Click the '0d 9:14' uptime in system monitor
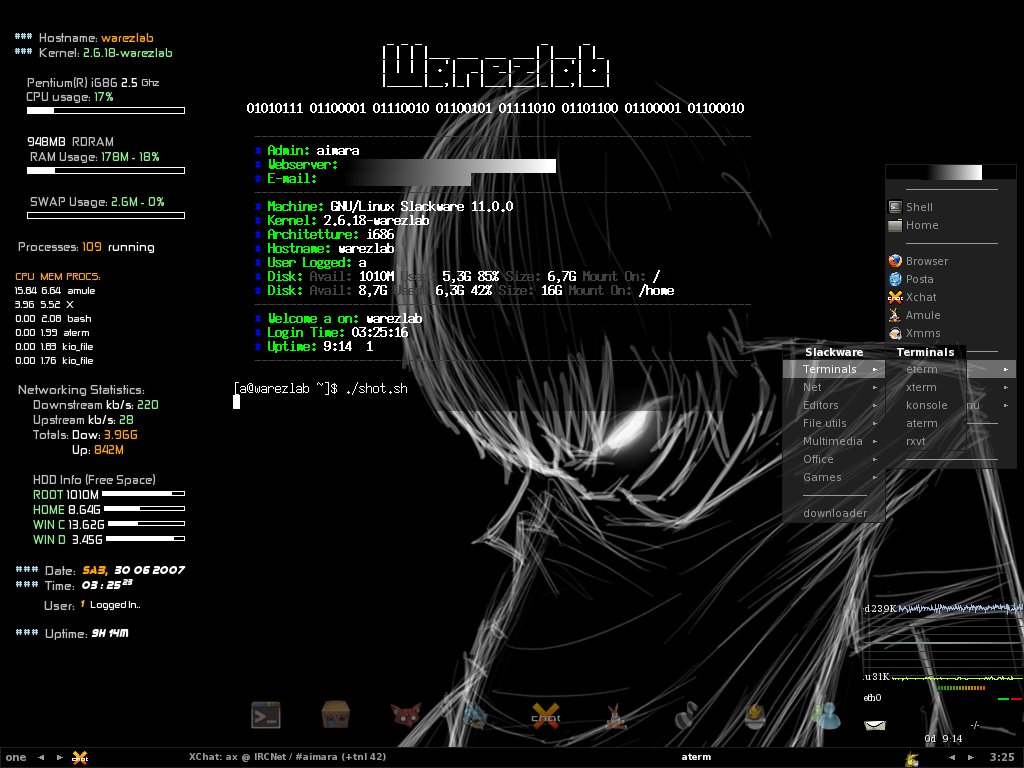 pyautogui.click(x=943, y=739)
